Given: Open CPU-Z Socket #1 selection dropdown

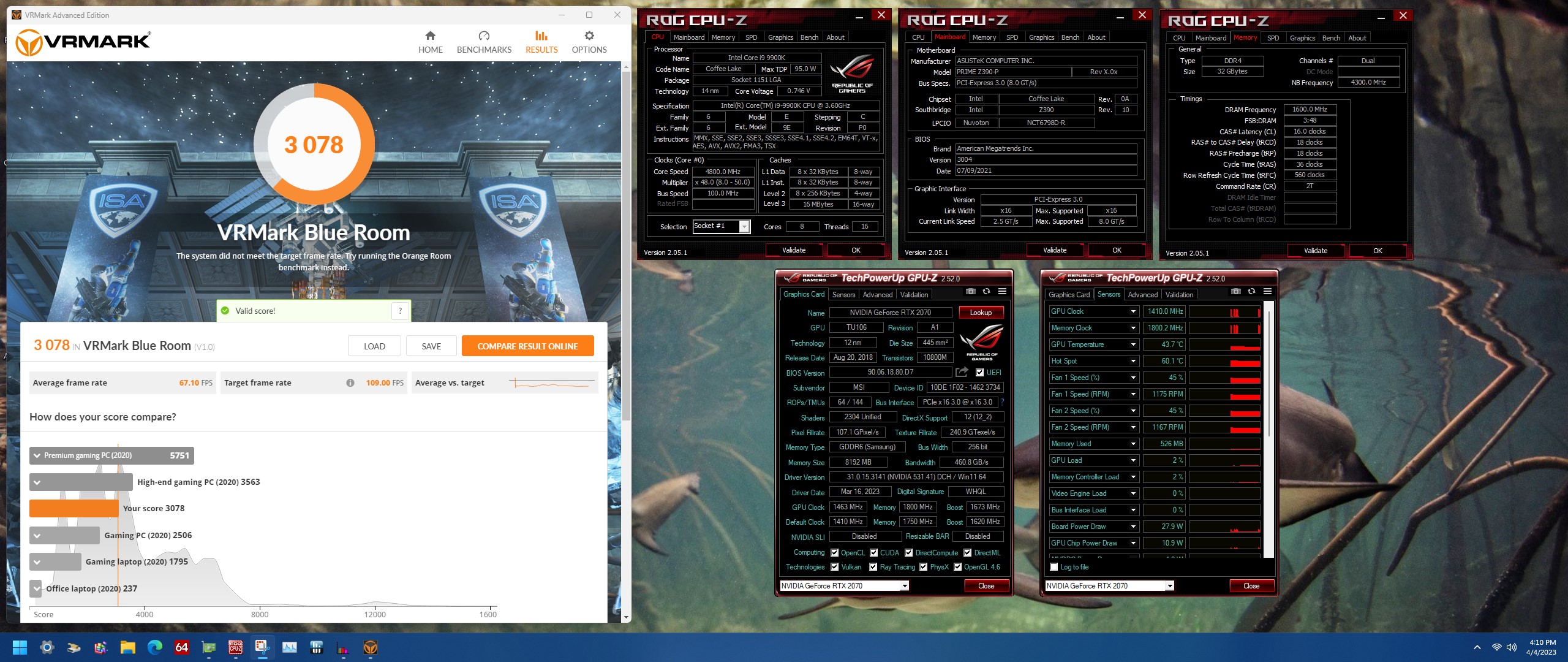Looking at the screenshot, I should coord(744,227).
